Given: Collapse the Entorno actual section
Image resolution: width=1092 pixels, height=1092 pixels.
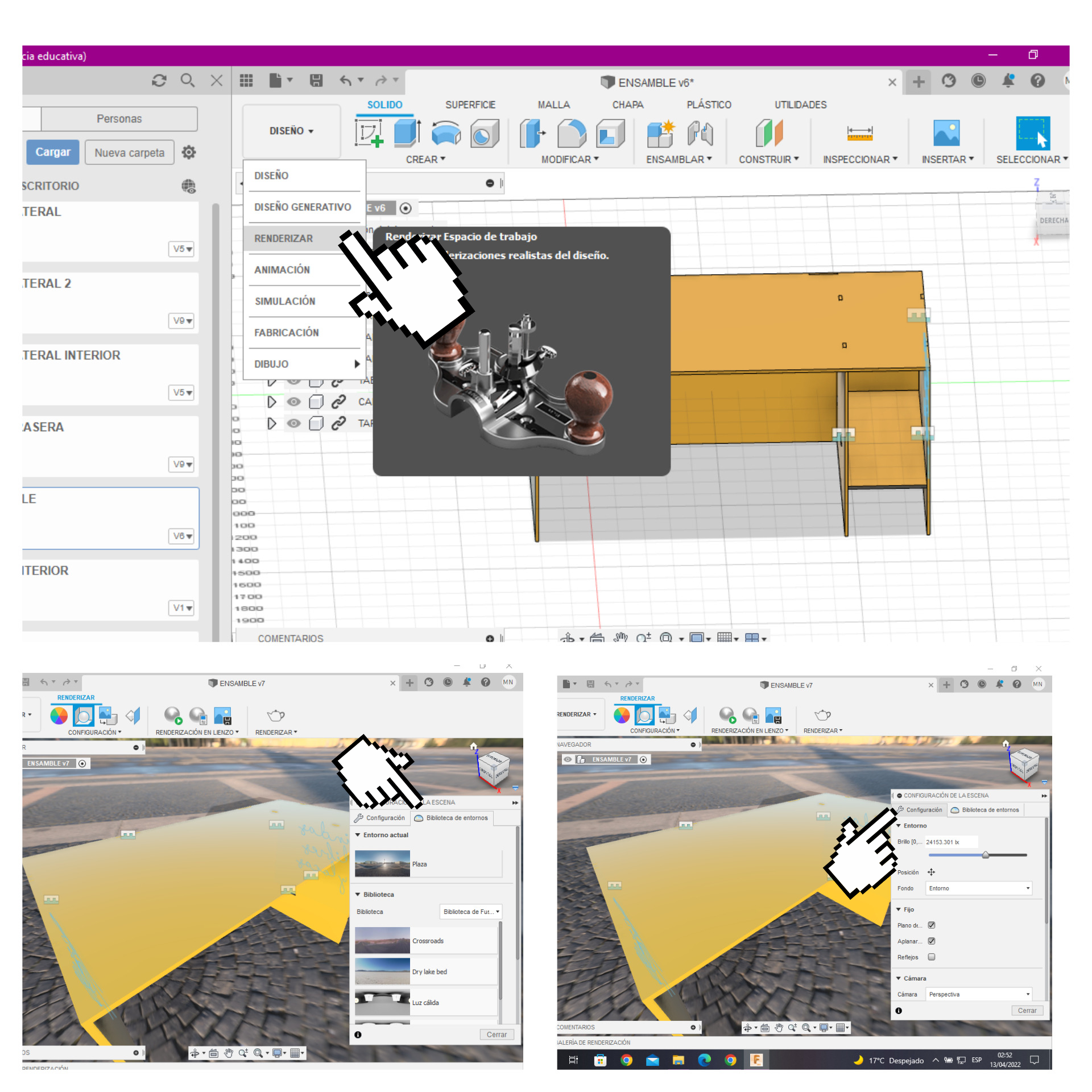Looking at the screenshot, I should pyautogui.click(x=358, y=835).
